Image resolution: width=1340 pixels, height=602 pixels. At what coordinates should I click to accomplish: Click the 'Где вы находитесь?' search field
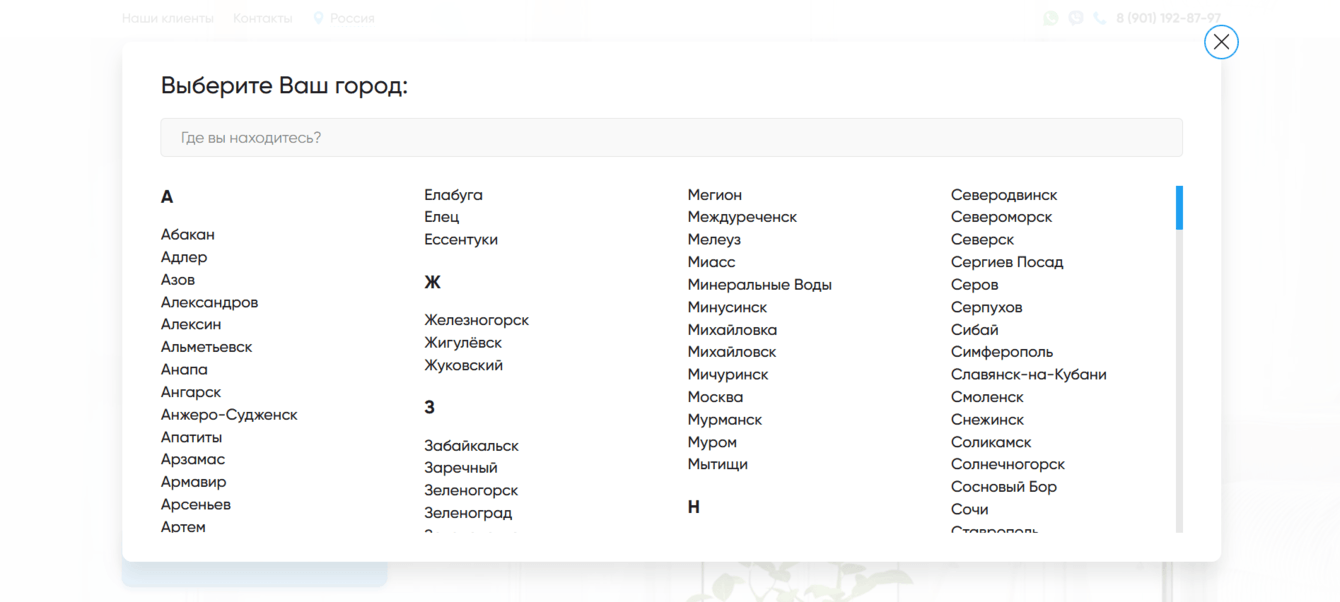coord(671,138)
